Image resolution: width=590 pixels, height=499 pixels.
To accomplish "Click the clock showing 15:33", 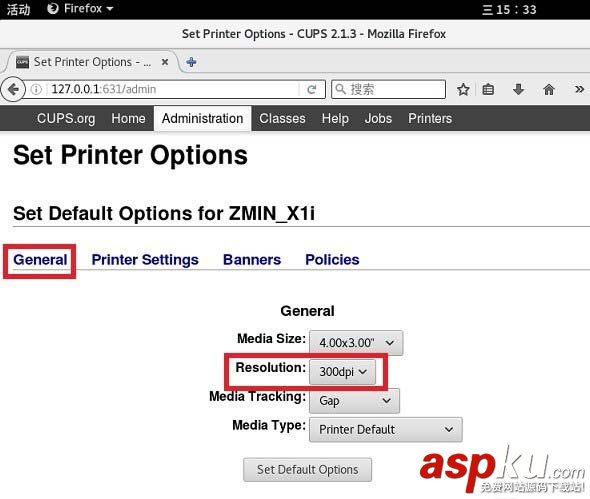I will pyautogui.click(x=509, y=9).
